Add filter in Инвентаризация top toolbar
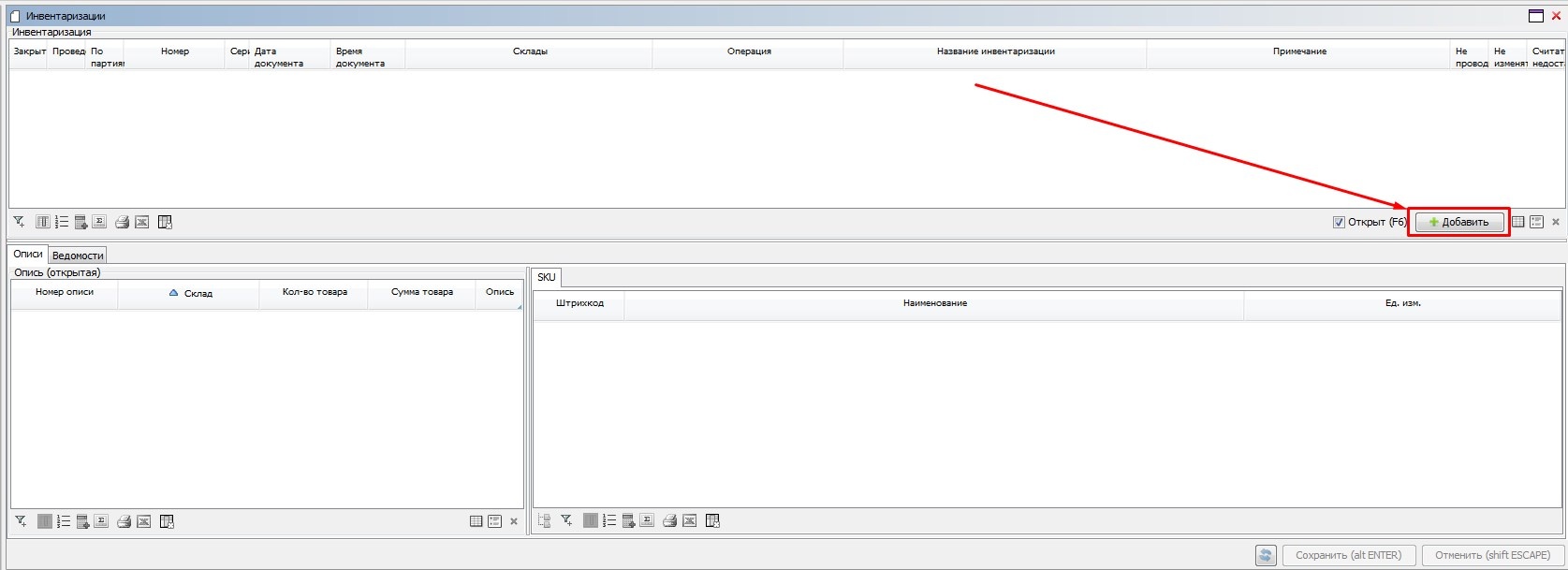The width and height of the screenshot is (1568, 570). coord(19,222)
